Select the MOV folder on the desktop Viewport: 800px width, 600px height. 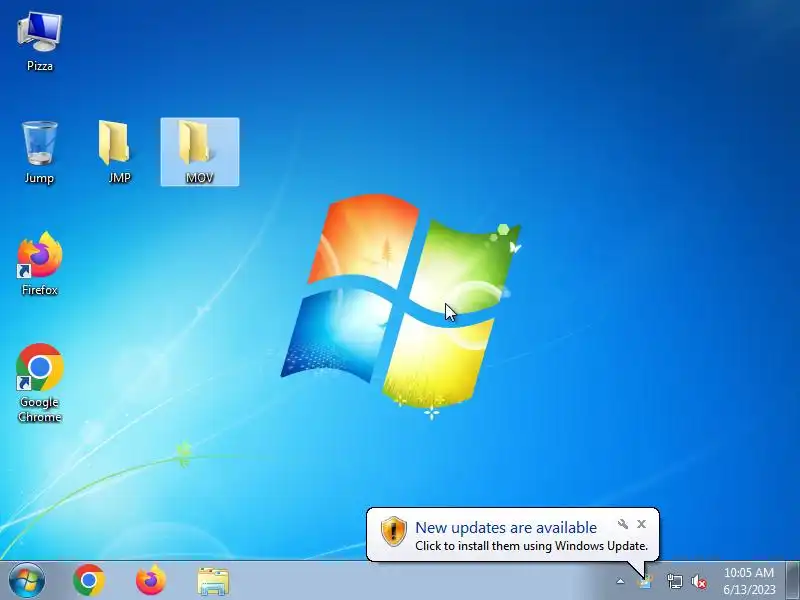[199, 152]
